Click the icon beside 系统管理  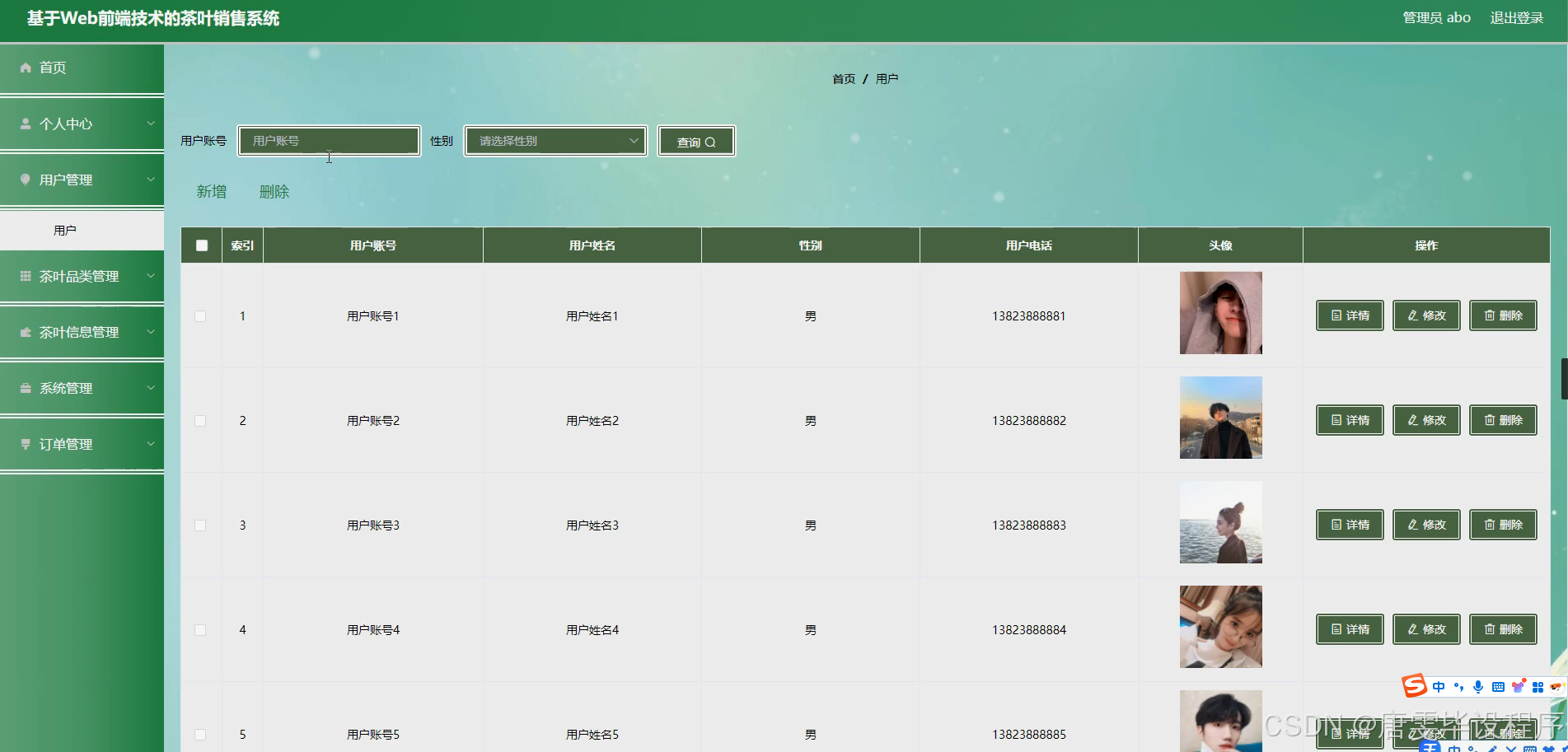26,388
